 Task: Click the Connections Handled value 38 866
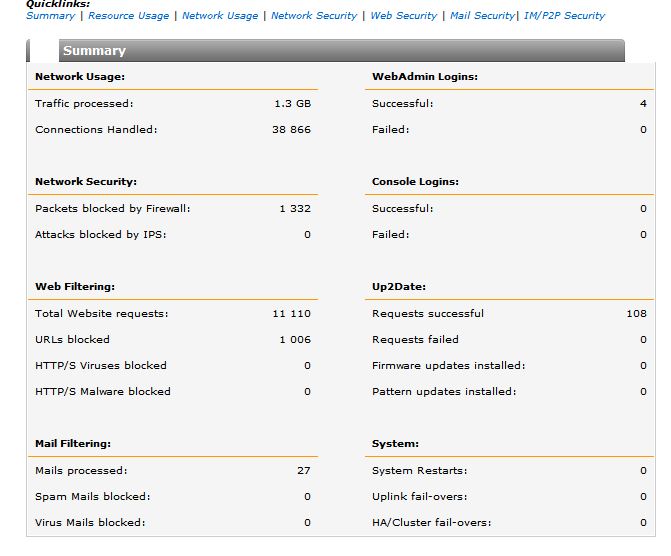(291, 129)
